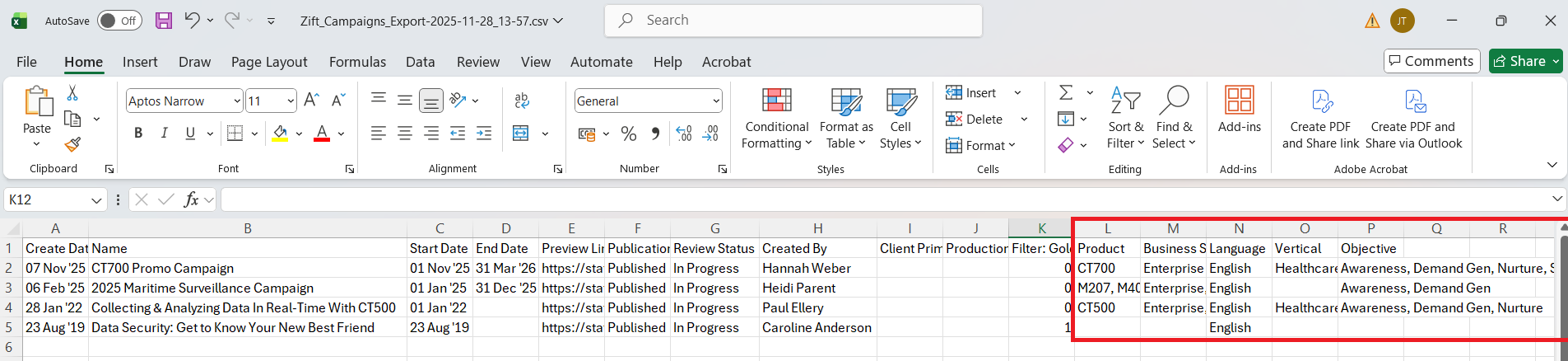
Task: Switch to the Page Layout tab
Action: pyautogui.click(x=269, y=62)
